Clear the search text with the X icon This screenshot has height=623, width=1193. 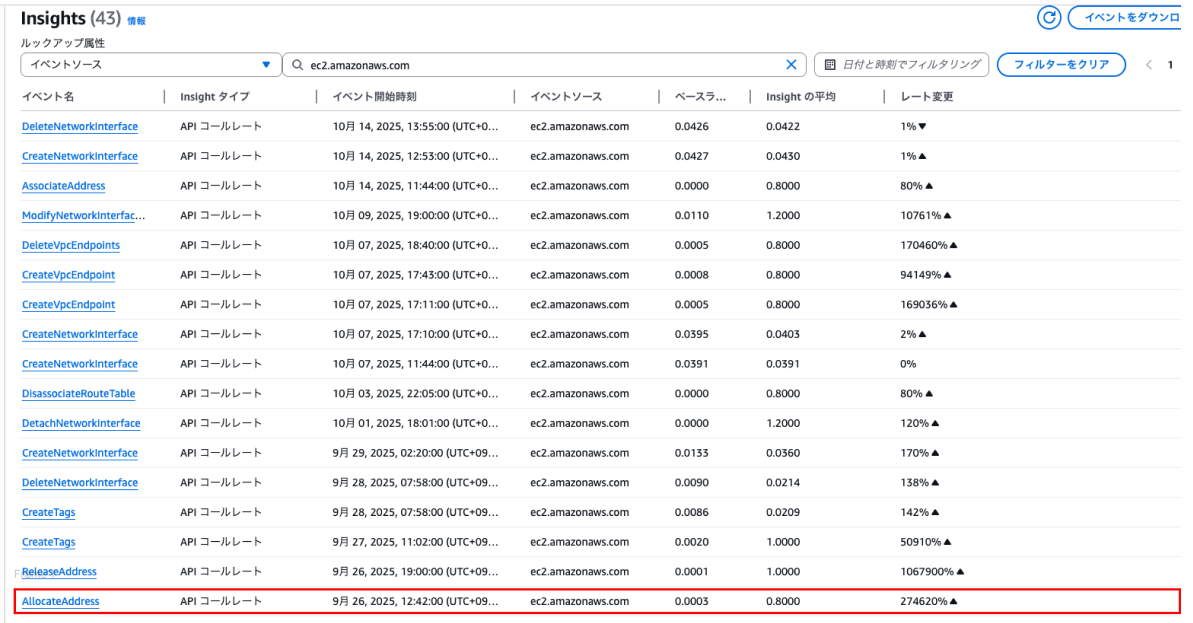tap(791, 65)
